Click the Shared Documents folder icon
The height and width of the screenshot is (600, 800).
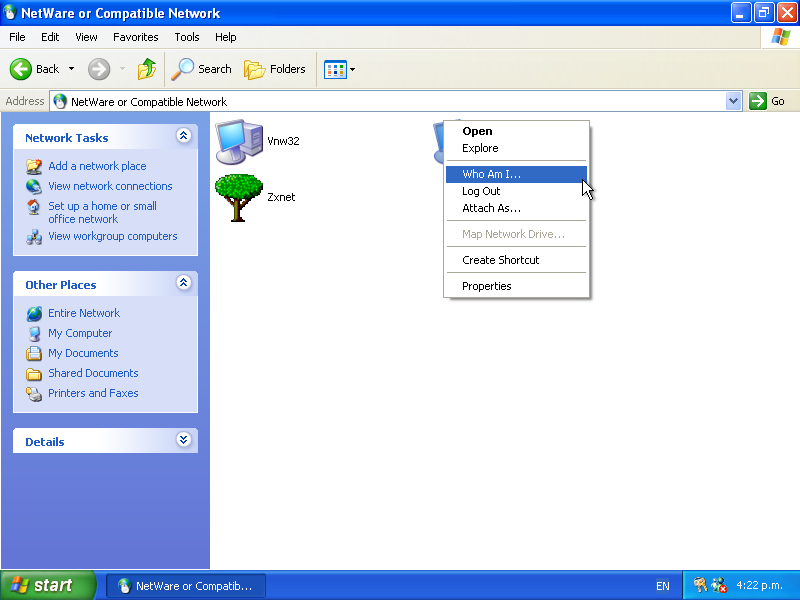coord(34,373)
